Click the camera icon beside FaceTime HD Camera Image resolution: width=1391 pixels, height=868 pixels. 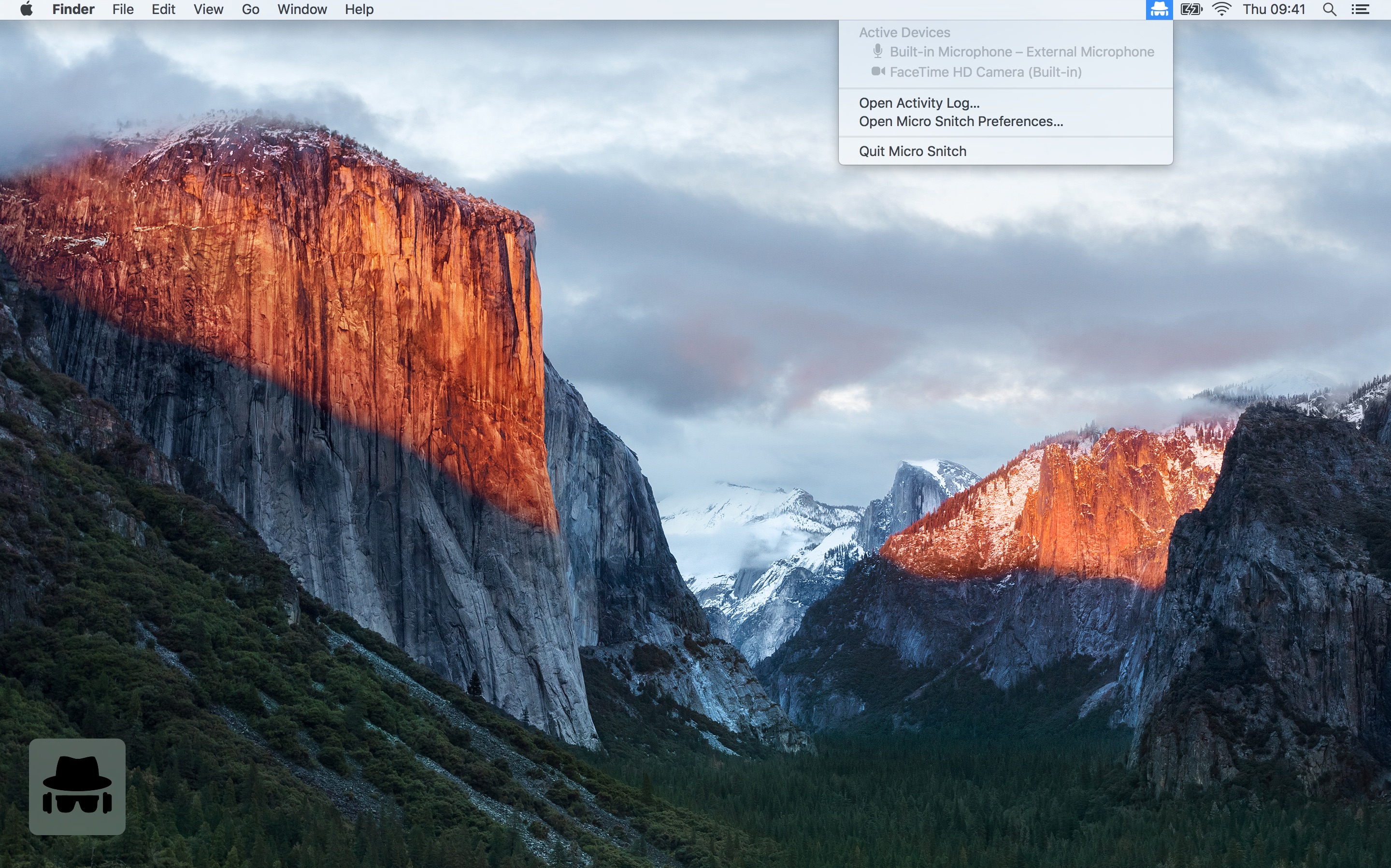[877, 71]
